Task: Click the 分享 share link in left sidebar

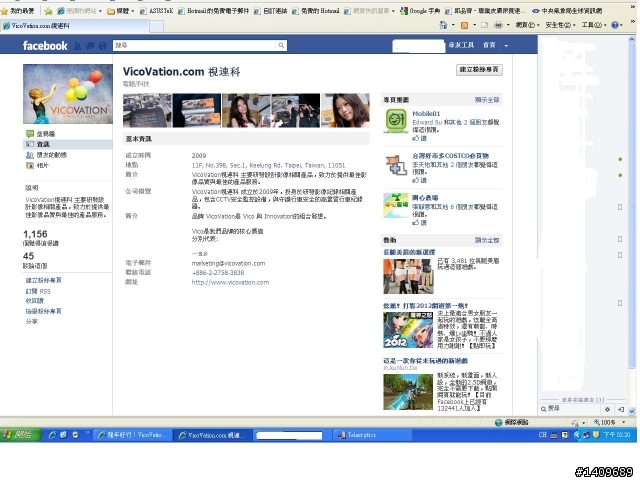Action: click(31, 322)
